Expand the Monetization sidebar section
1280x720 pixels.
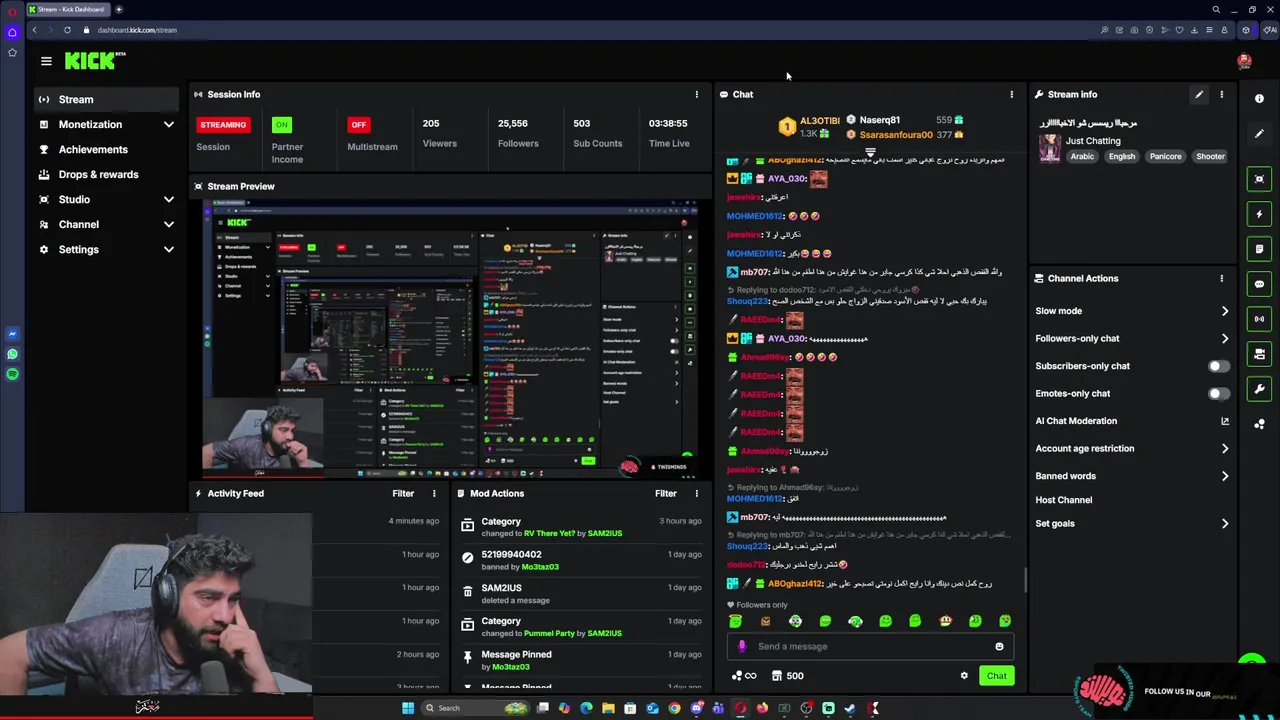(169, 125)
